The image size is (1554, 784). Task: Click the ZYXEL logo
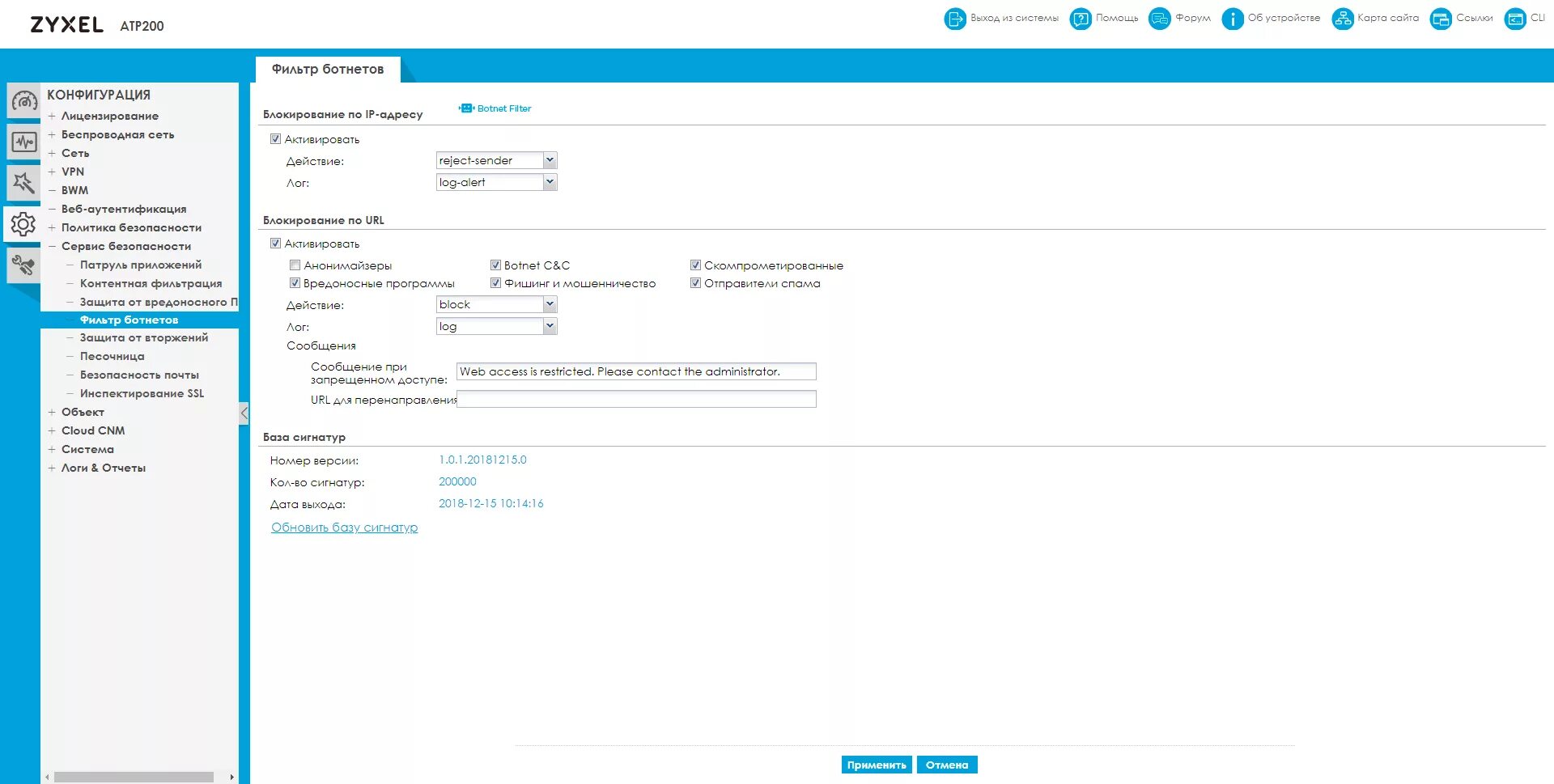coord(67,24)
